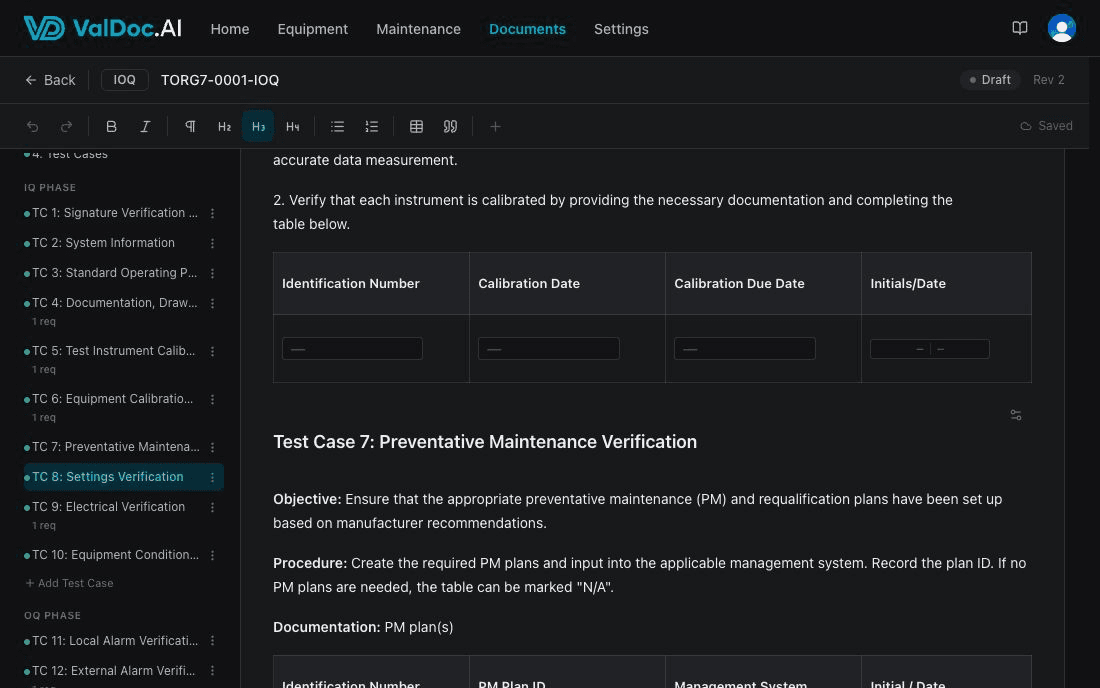Click the Draft status badge
Image resolution: width=1100 pixels, height=688 pixels.
pos(990,80)
